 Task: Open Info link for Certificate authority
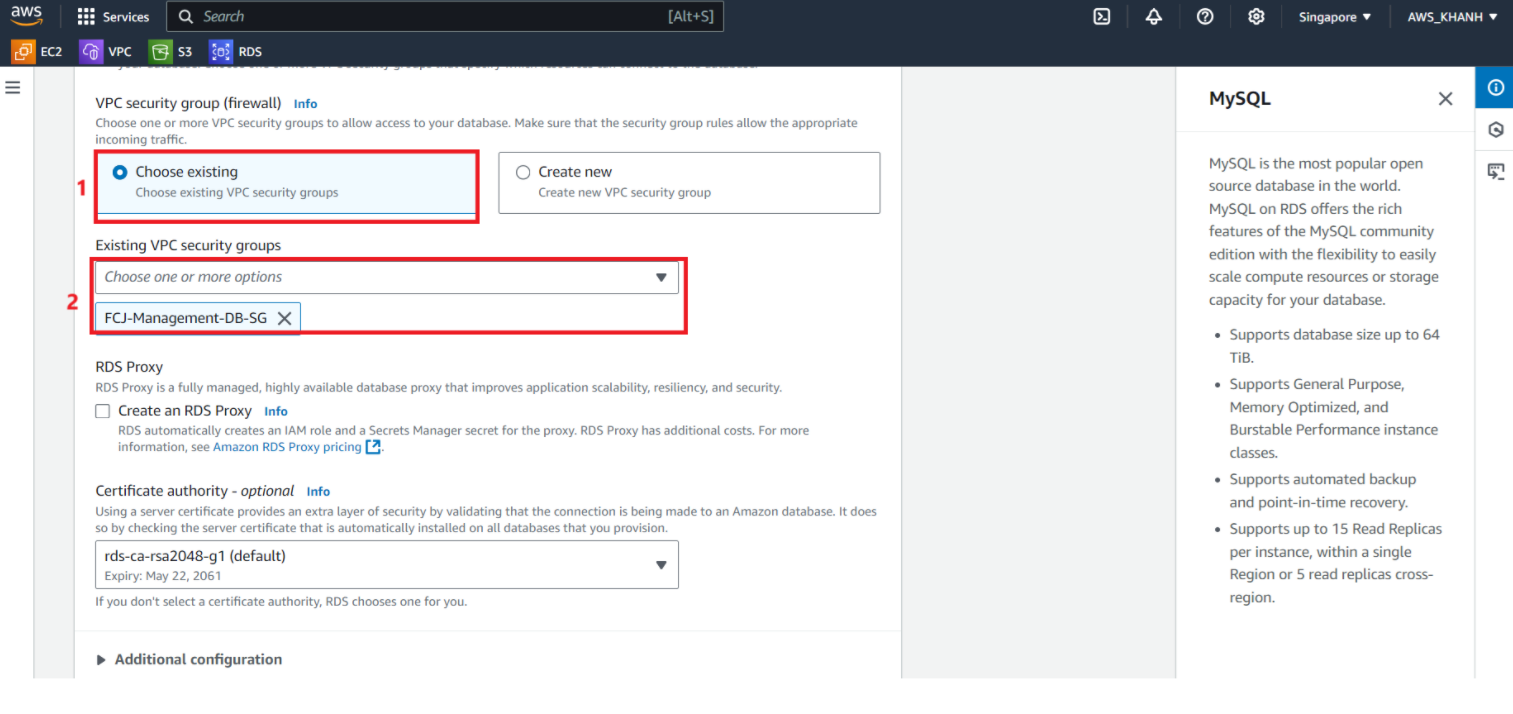tap(318, 491)
